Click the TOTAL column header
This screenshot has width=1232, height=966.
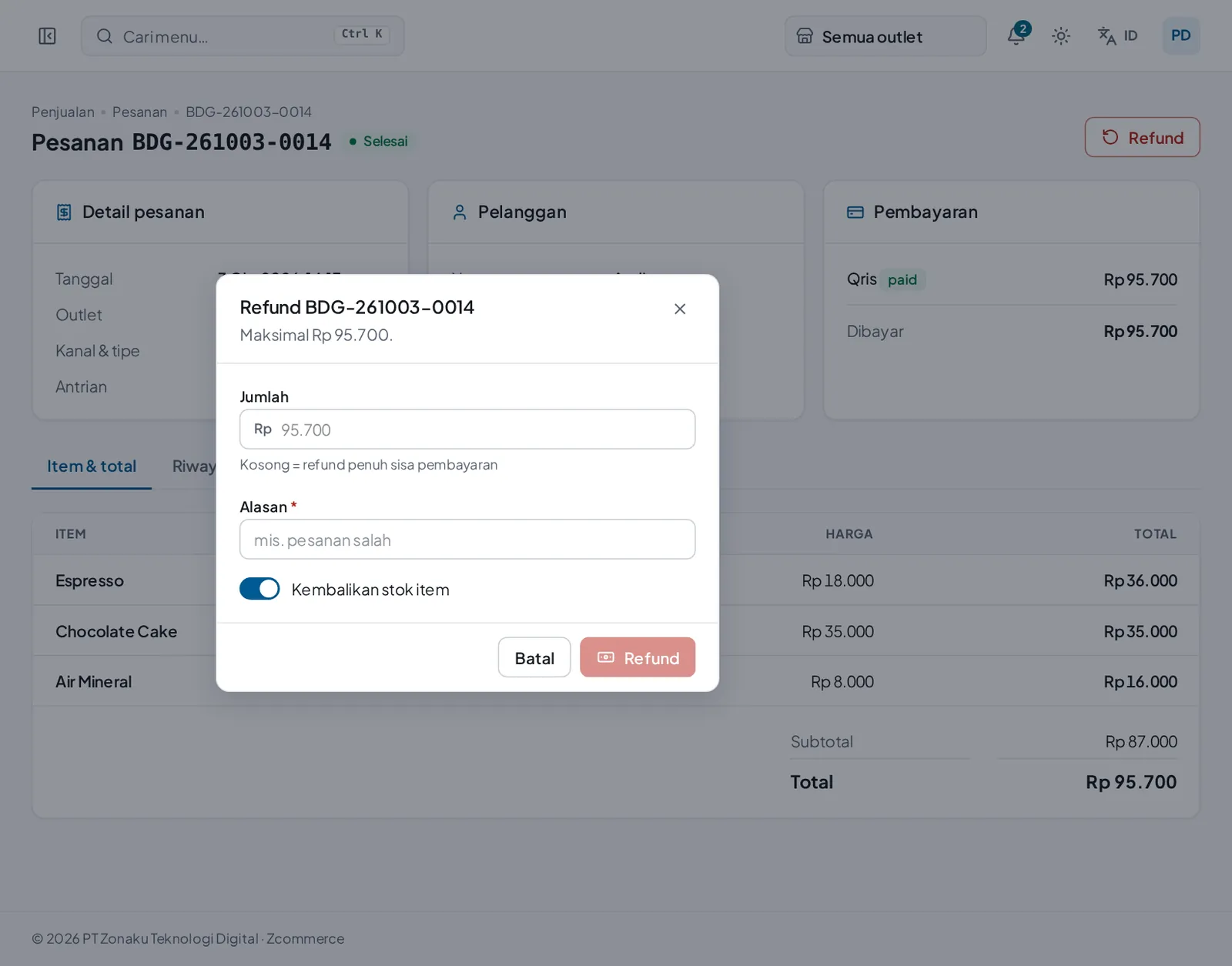pyautogui.click(x=1155, y=534)
